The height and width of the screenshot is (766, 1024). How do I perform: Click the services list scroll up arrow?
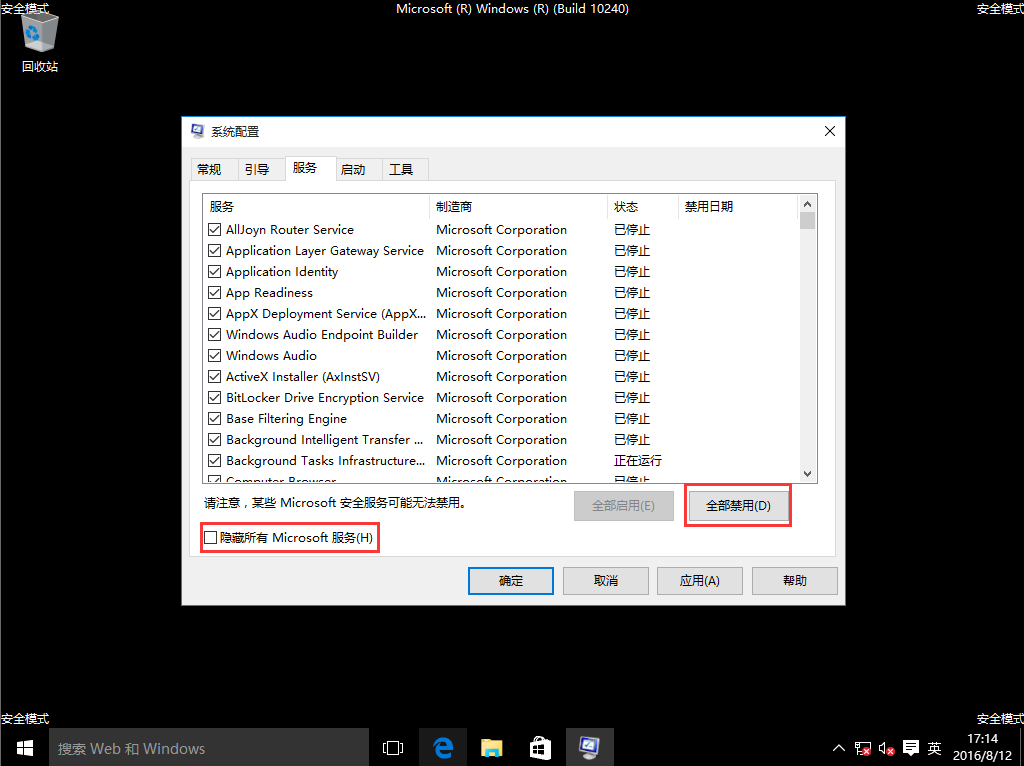tap(807, 204)
